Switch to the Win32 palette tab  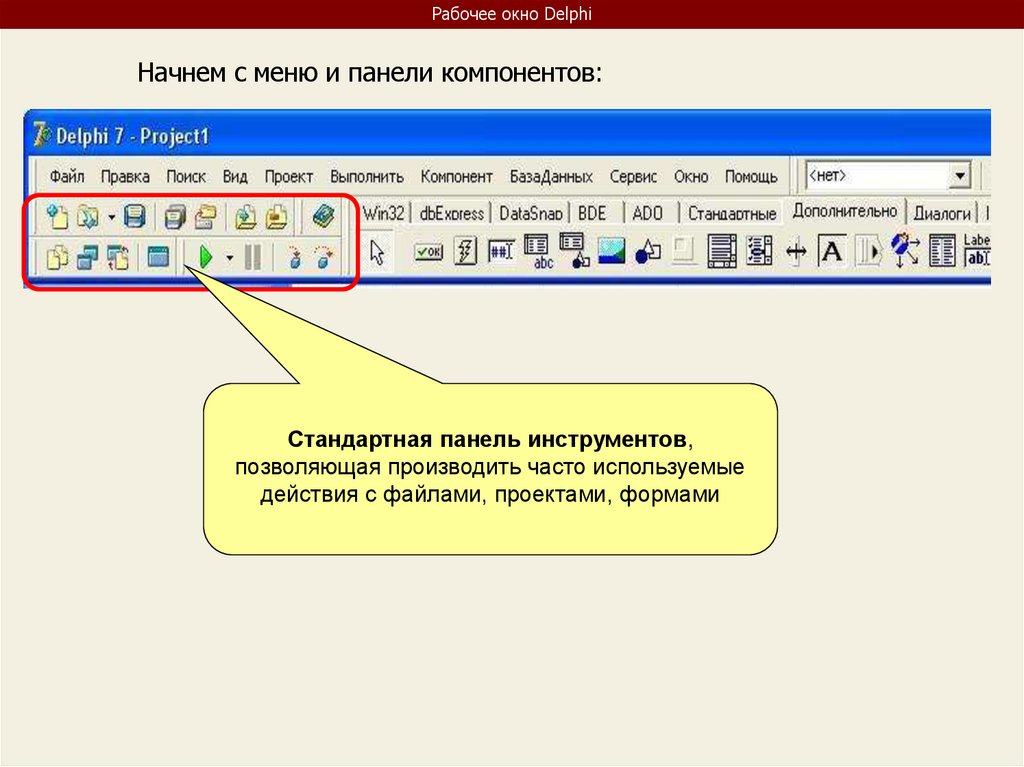tap(383, 213)
